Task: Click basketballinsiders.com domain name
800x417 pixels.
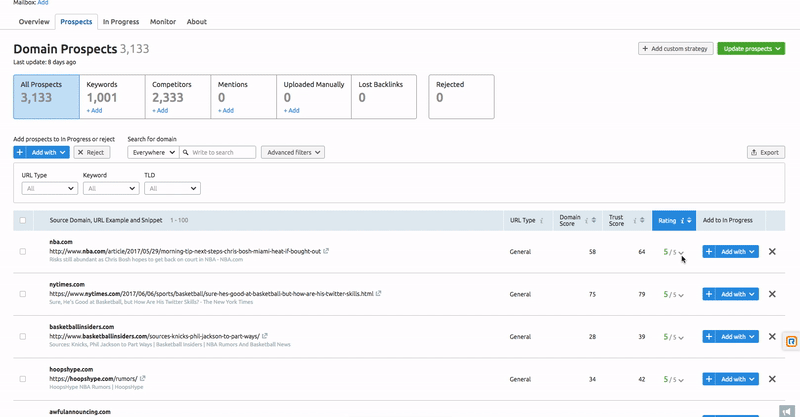Action: (82, 327)
